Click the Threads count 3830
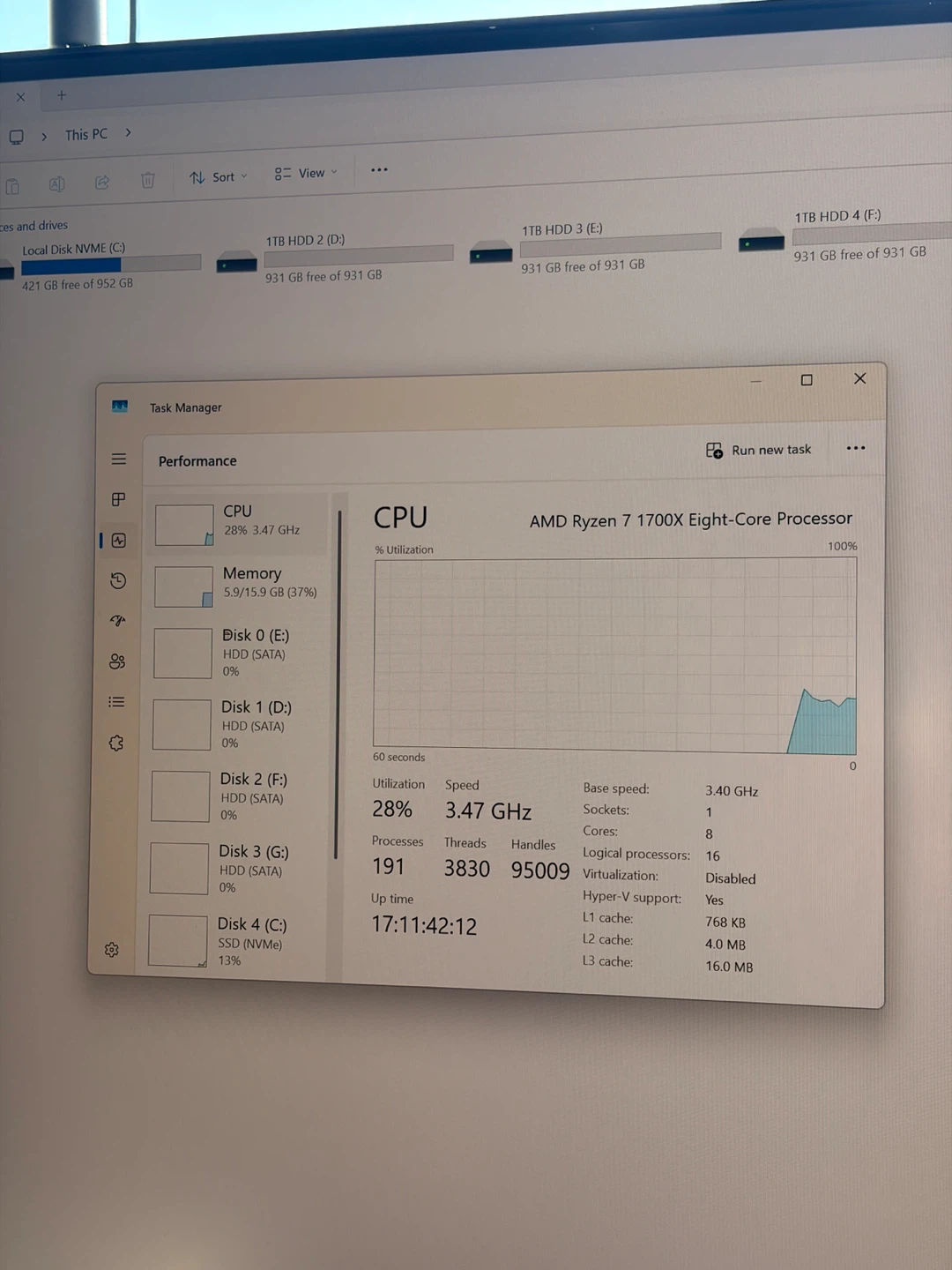This screenshot has width=952, height=1270. 466,869
